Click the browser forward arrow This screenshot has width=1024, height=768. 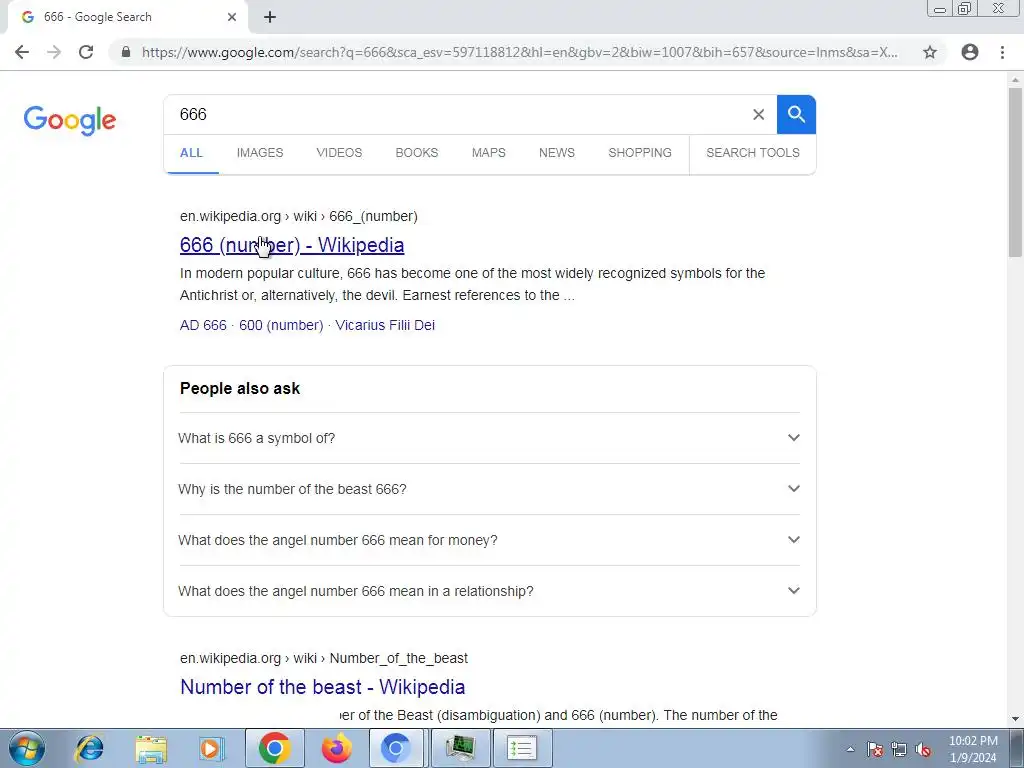[x=54, y=52]
